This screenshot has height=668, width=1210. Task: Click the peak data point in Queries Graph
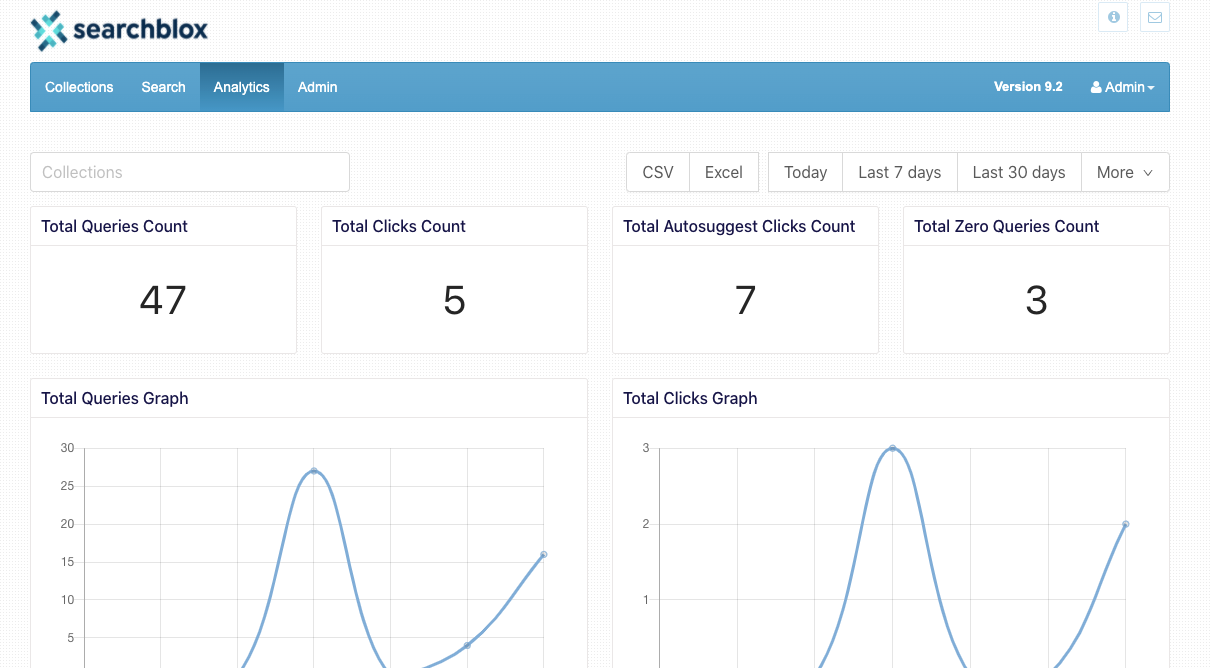pyautogui.click(x=314, y=471)
